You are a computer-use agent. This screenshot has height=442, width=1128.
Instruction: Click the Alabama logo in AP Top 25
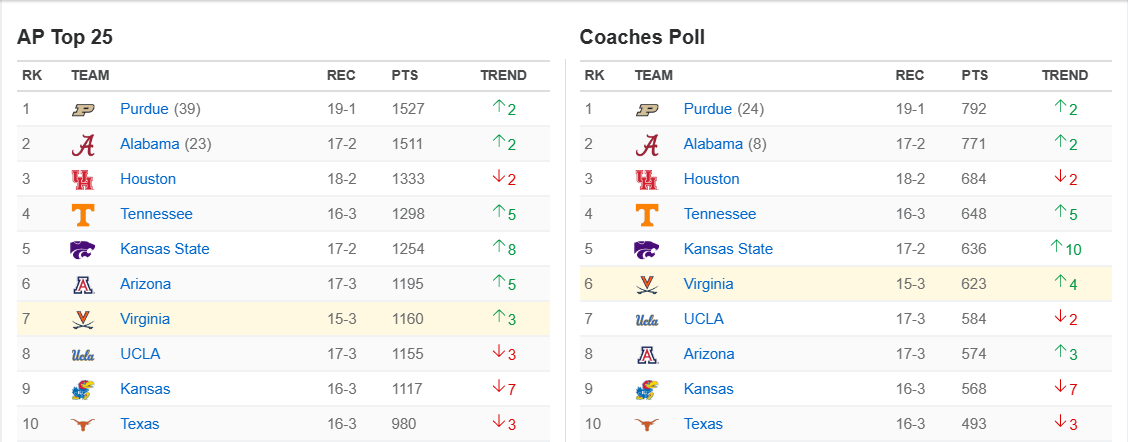point(83,145)
